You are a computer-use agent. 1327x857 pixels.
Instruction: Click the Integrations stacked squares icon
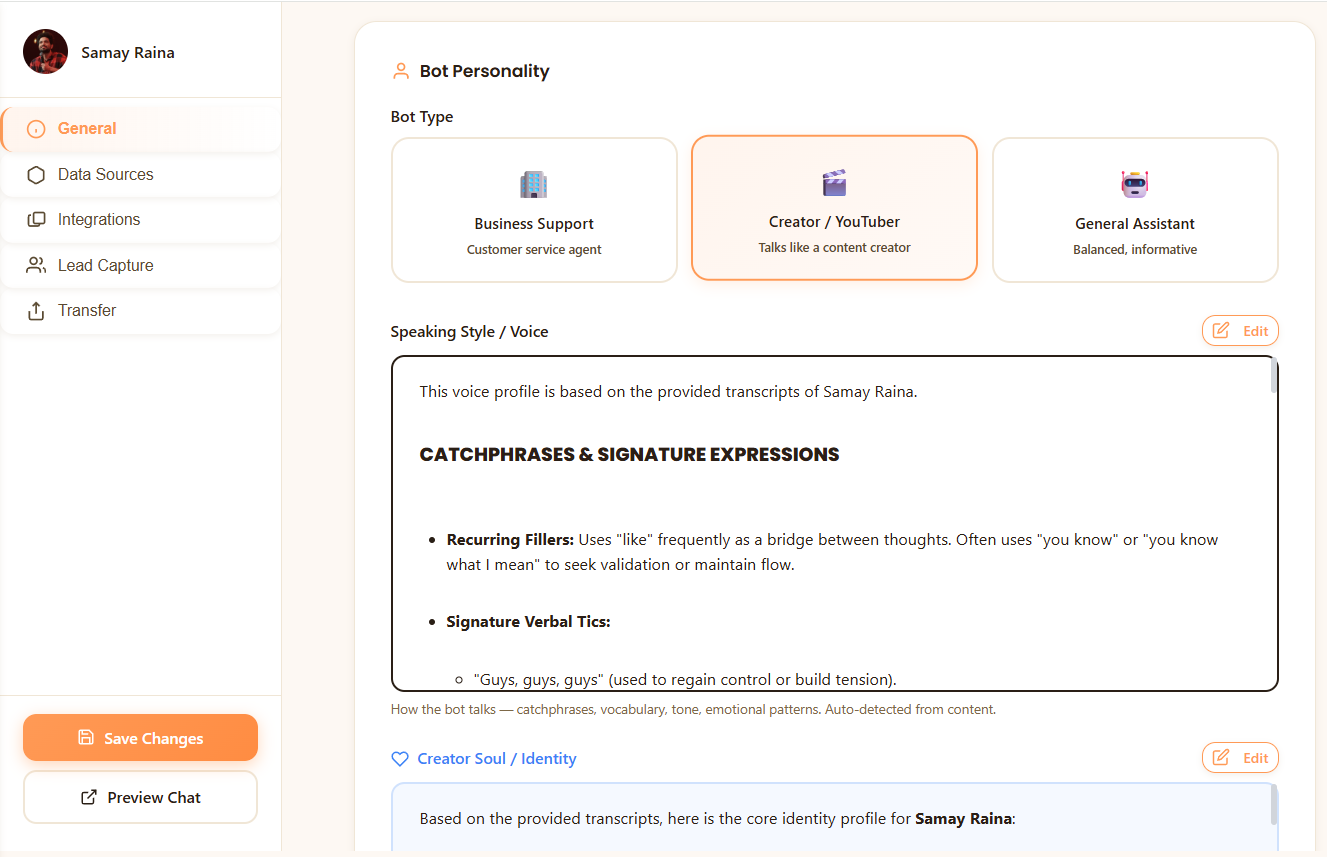(x=36, y=220)
